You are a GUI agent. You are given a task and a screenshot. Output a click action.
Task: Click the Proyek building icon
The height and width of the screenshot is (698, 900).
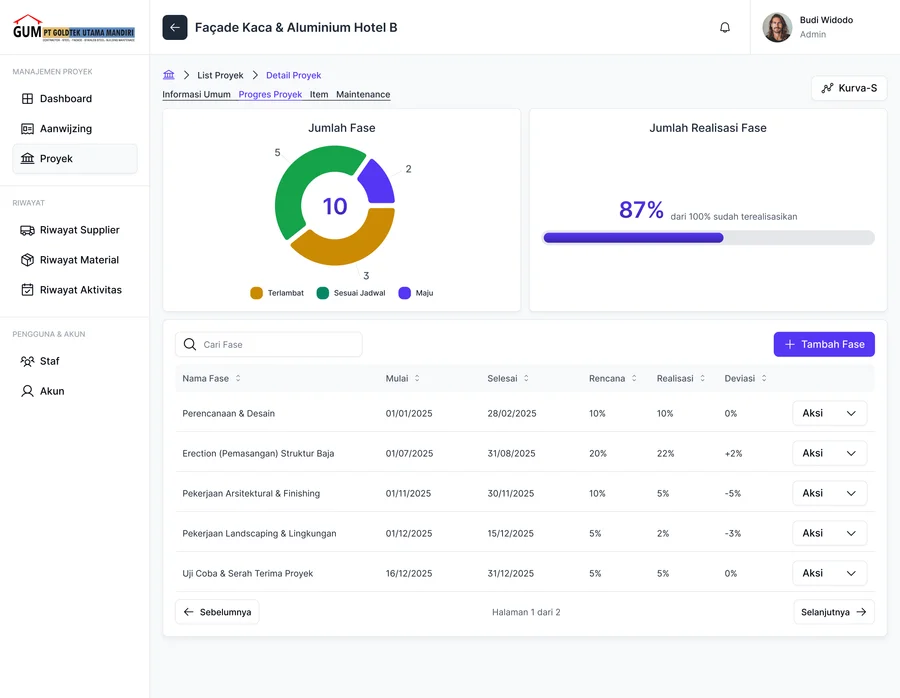pyautogui.click(x=27, y=158)
